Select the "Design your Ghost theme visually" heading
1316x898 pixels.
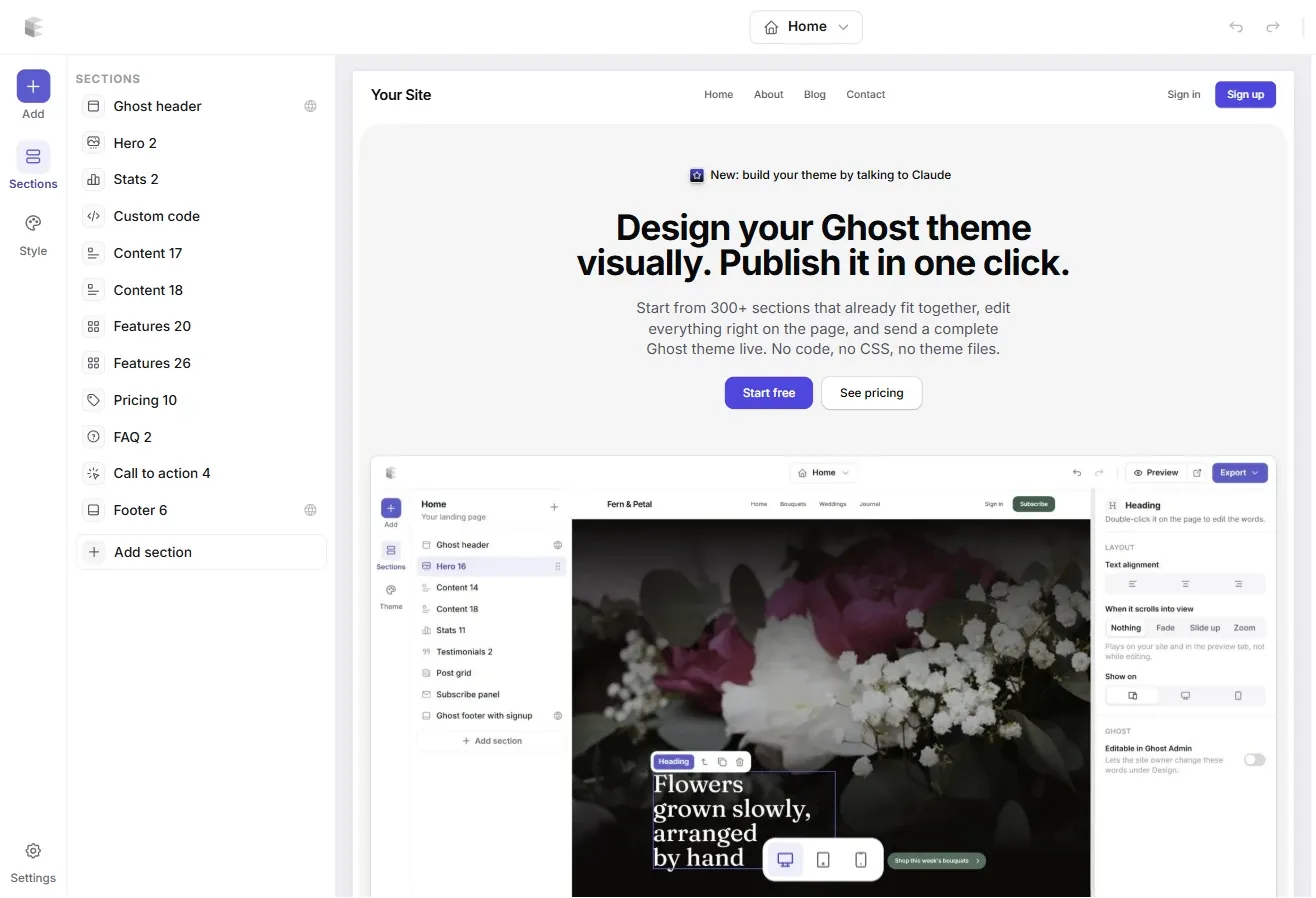pos(823,246)
